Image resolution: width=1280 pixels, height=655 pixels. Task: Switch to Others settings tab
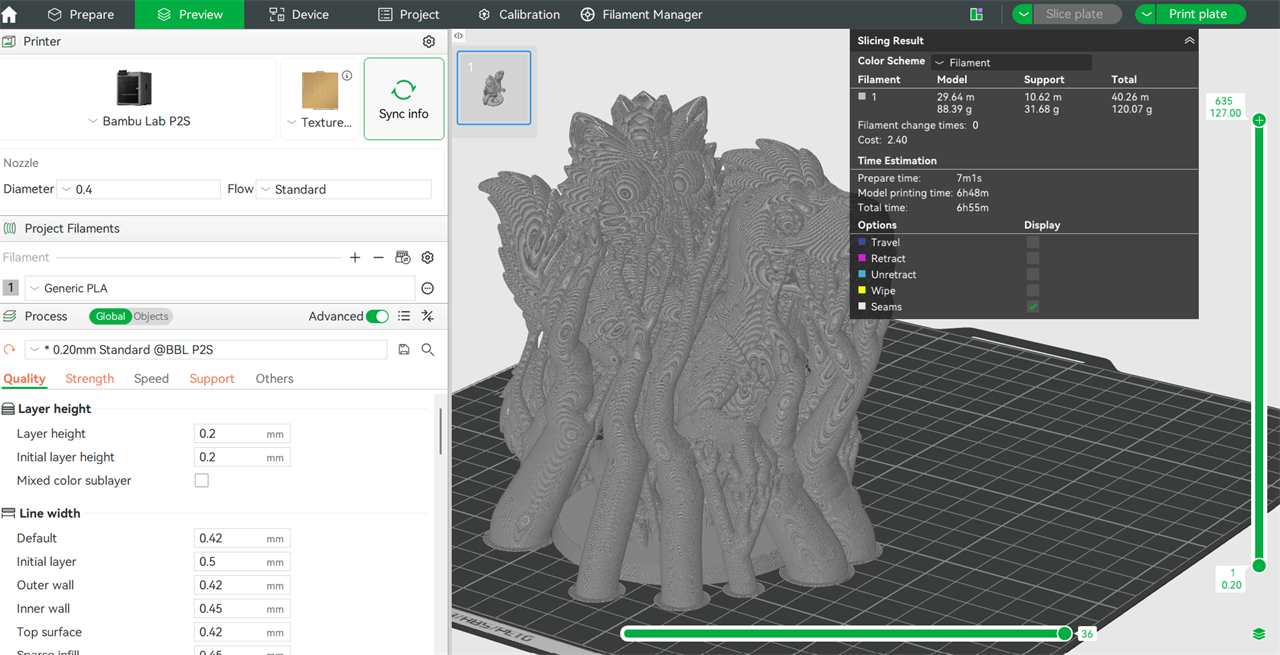coord(274,379)
